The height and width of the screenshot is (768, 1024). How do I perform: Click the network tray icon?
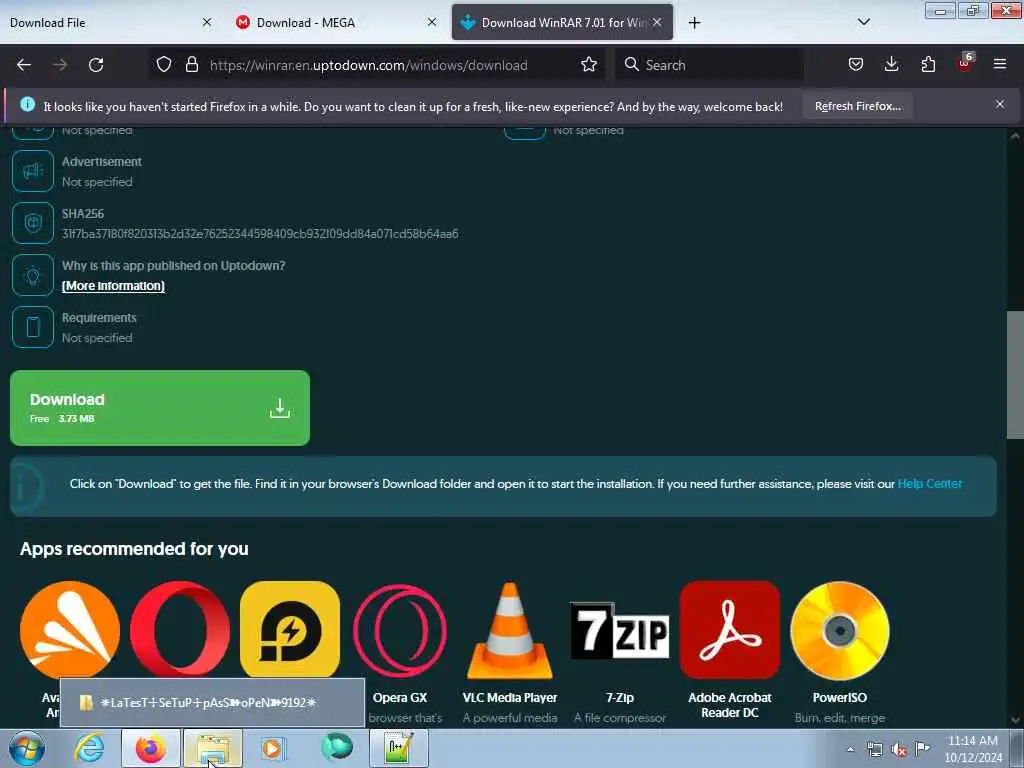[874, 750]
